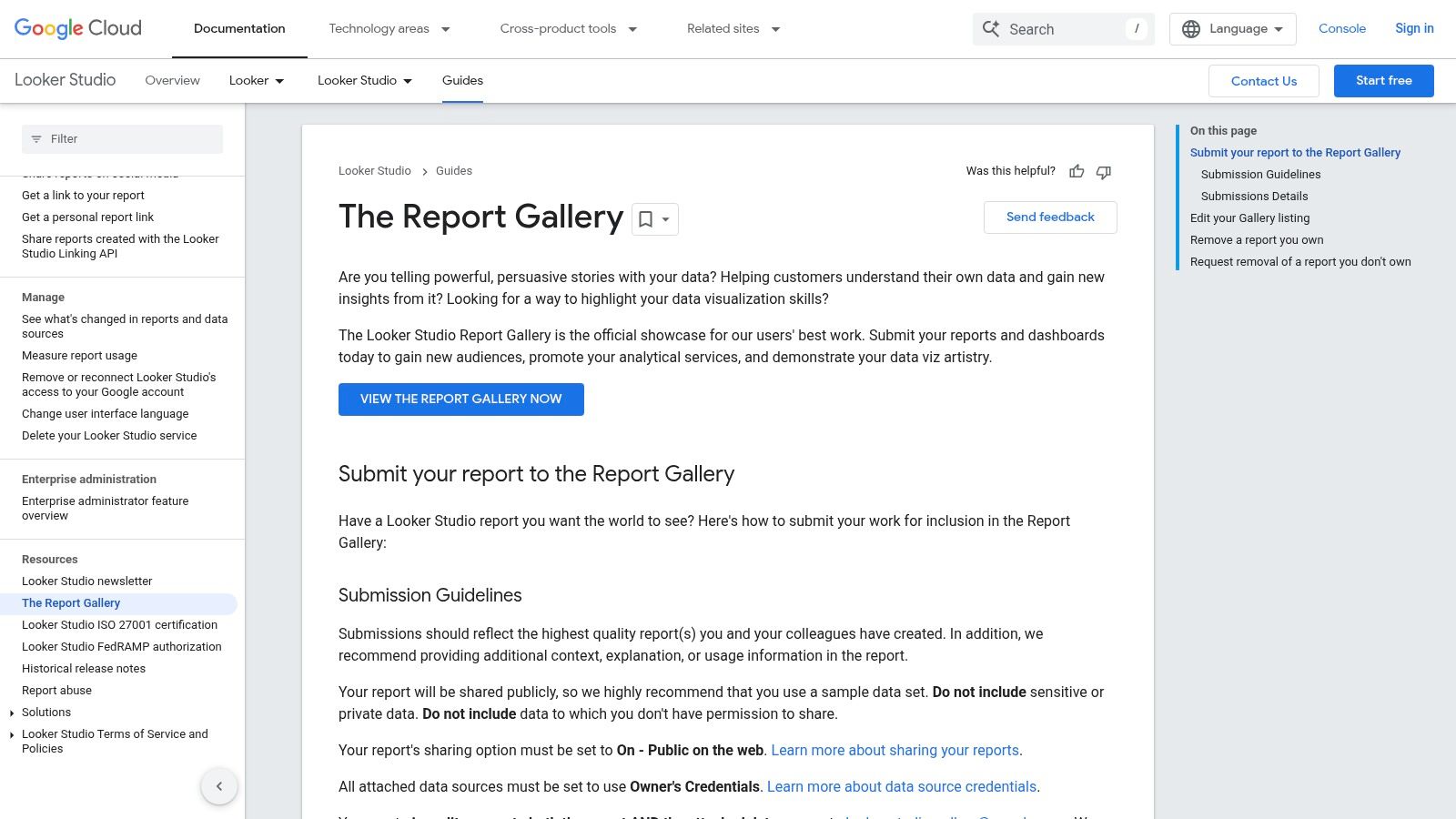The image size is (1456, 819).
Task: Click the globe Language icon
Action: pos(1191,29)
